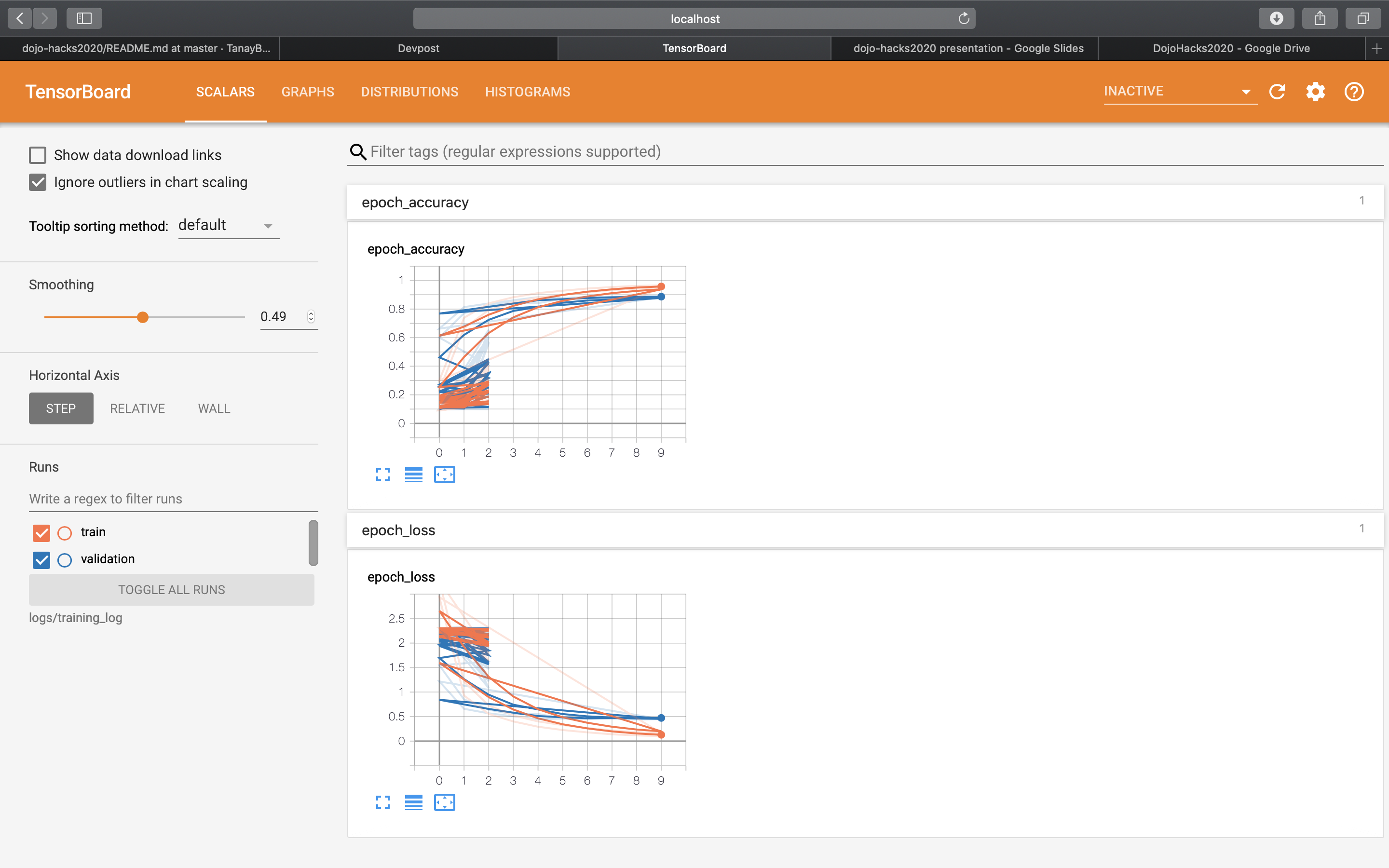This screenshot has width=1389, height=868.
Task: Click the Smoothing slider handle
Action: click(x=143, y=317)
